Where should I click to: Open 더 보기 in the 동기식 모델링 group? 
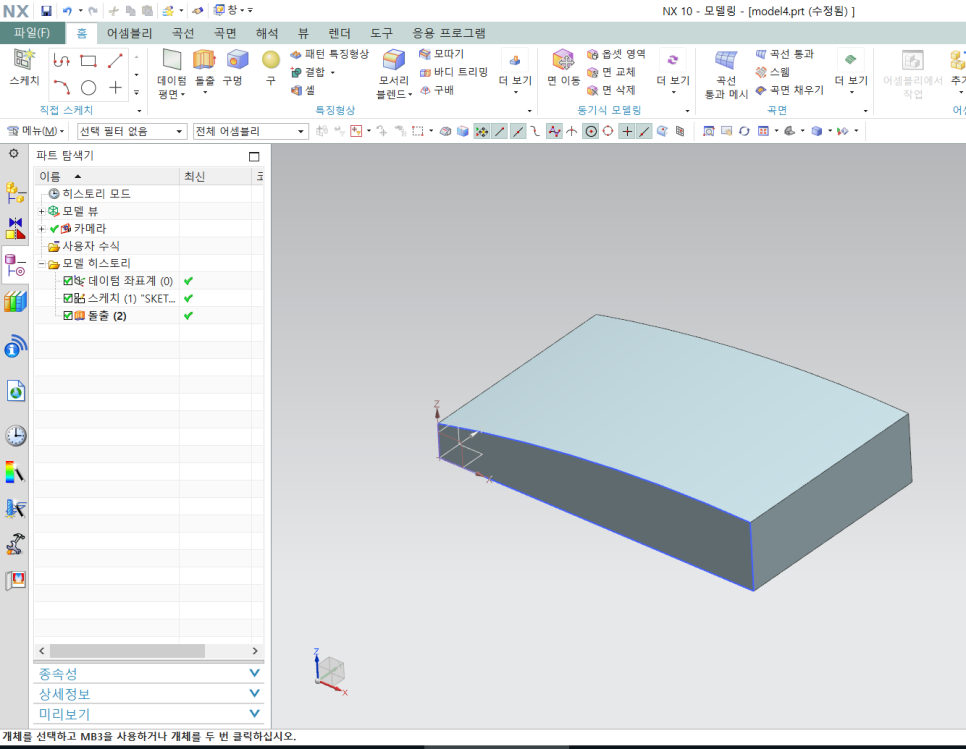click(673, 73)
